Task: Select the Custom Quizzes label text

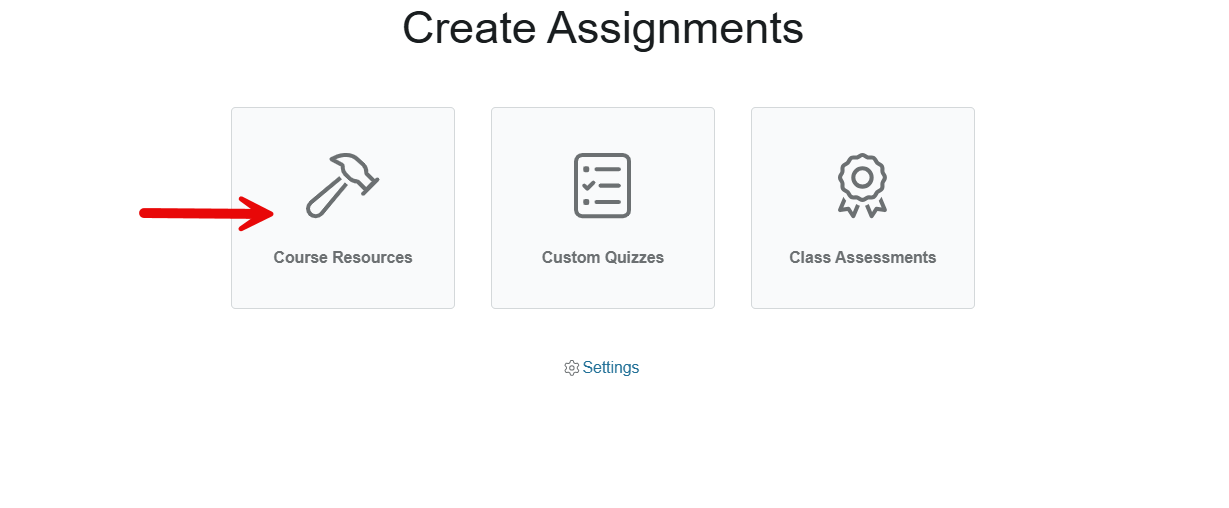Action: [603, 257]
